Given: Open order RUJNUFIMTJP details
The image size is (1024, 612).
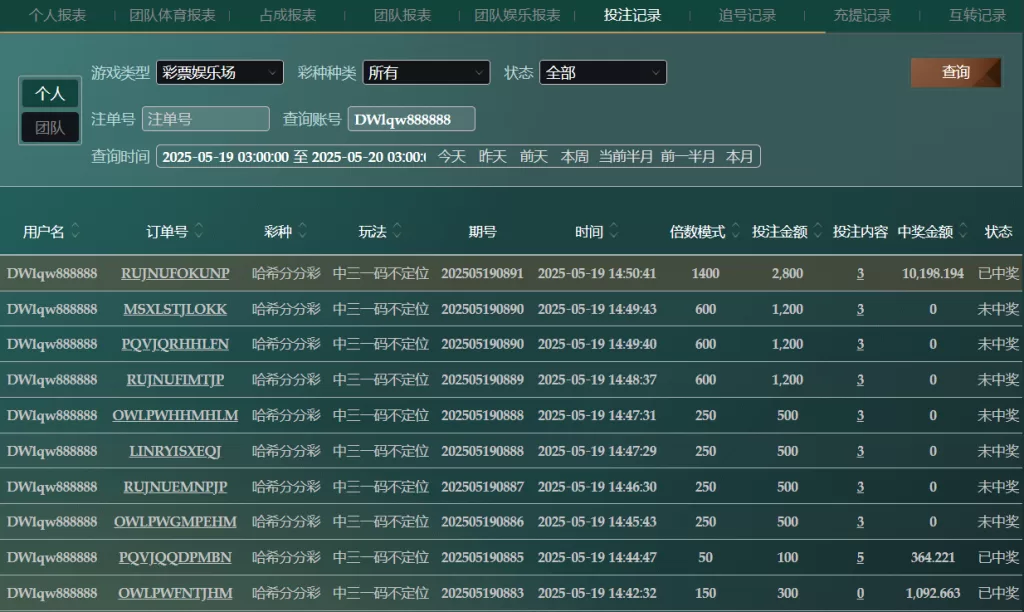Looking at the screenshot, I should [x=175, y=380].
